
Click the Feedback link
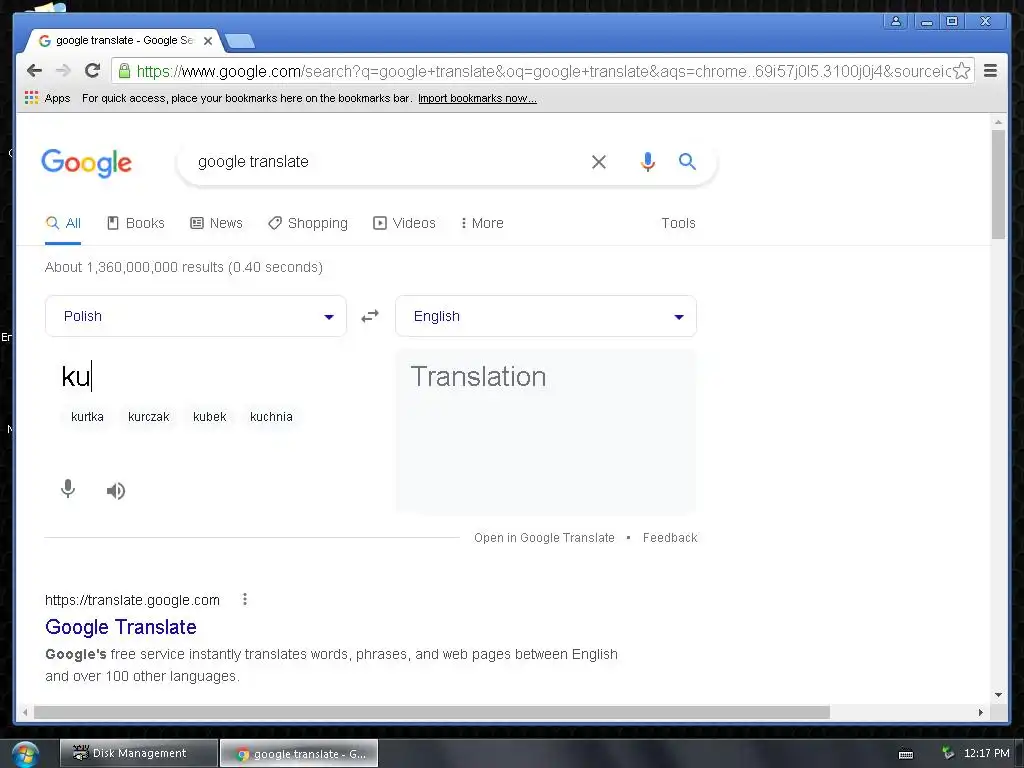(669, 537)
